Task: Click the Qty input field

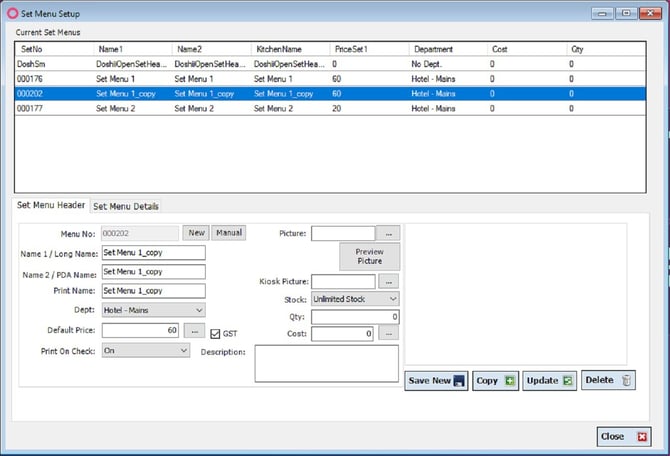Action: coord(355,317)
